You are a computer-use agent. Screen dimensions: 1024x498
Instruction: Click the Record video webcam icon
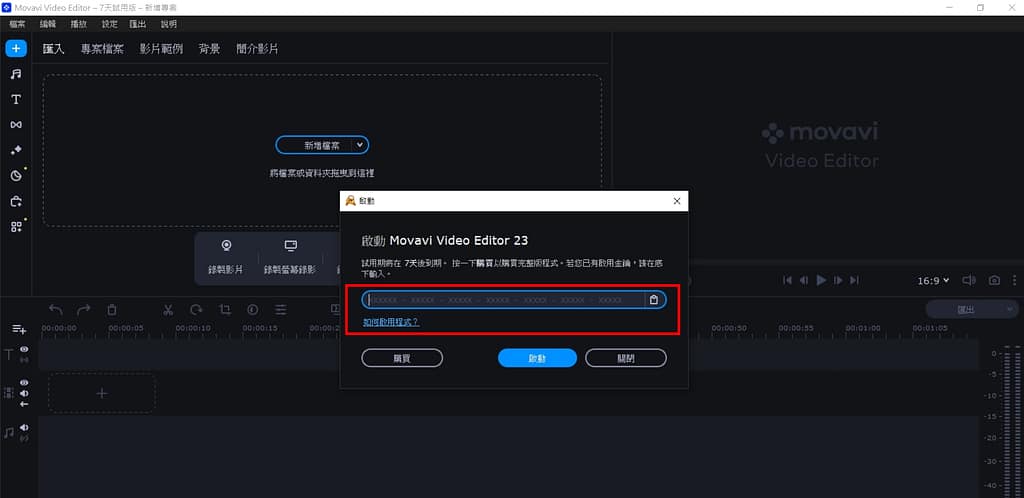tap(226, 245)
